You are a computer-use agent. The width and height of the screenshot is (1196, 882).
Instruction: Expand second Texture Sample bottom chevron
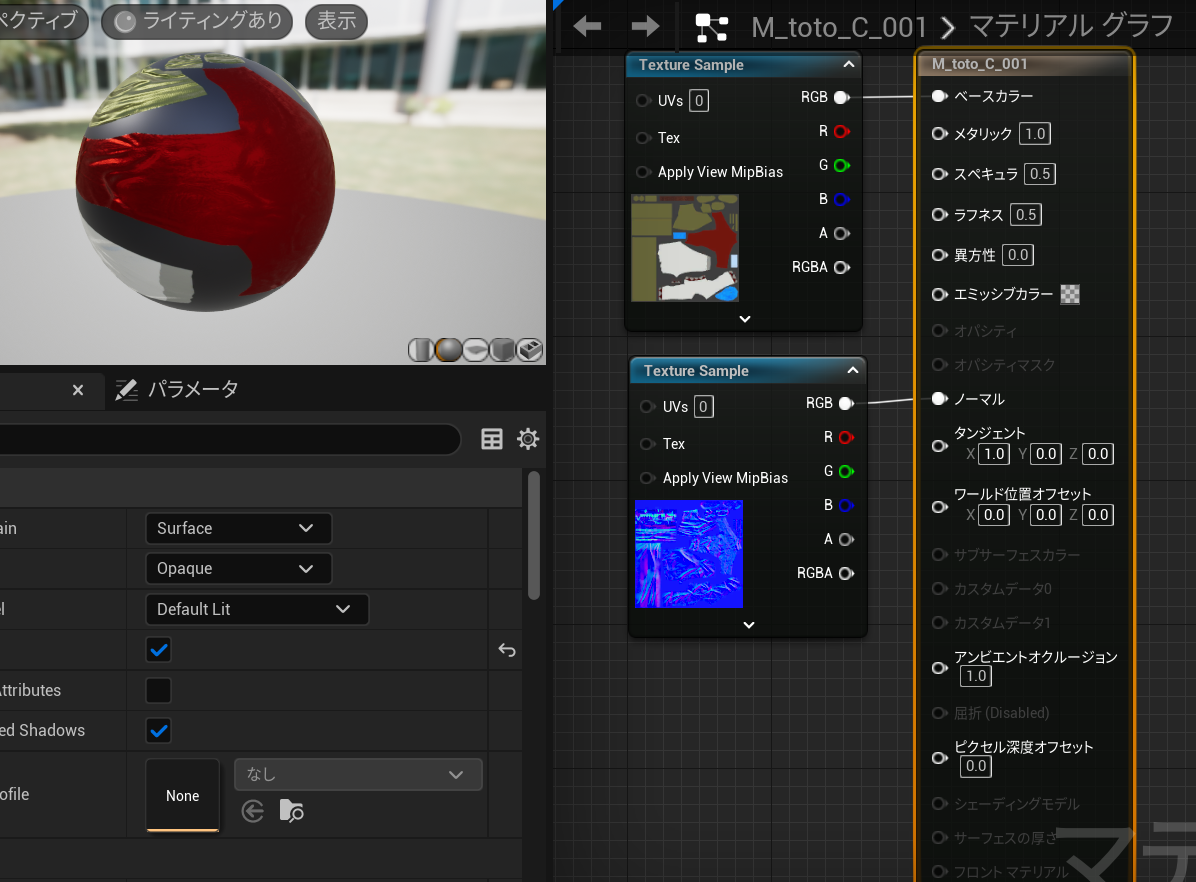click(x=749, y=625)
